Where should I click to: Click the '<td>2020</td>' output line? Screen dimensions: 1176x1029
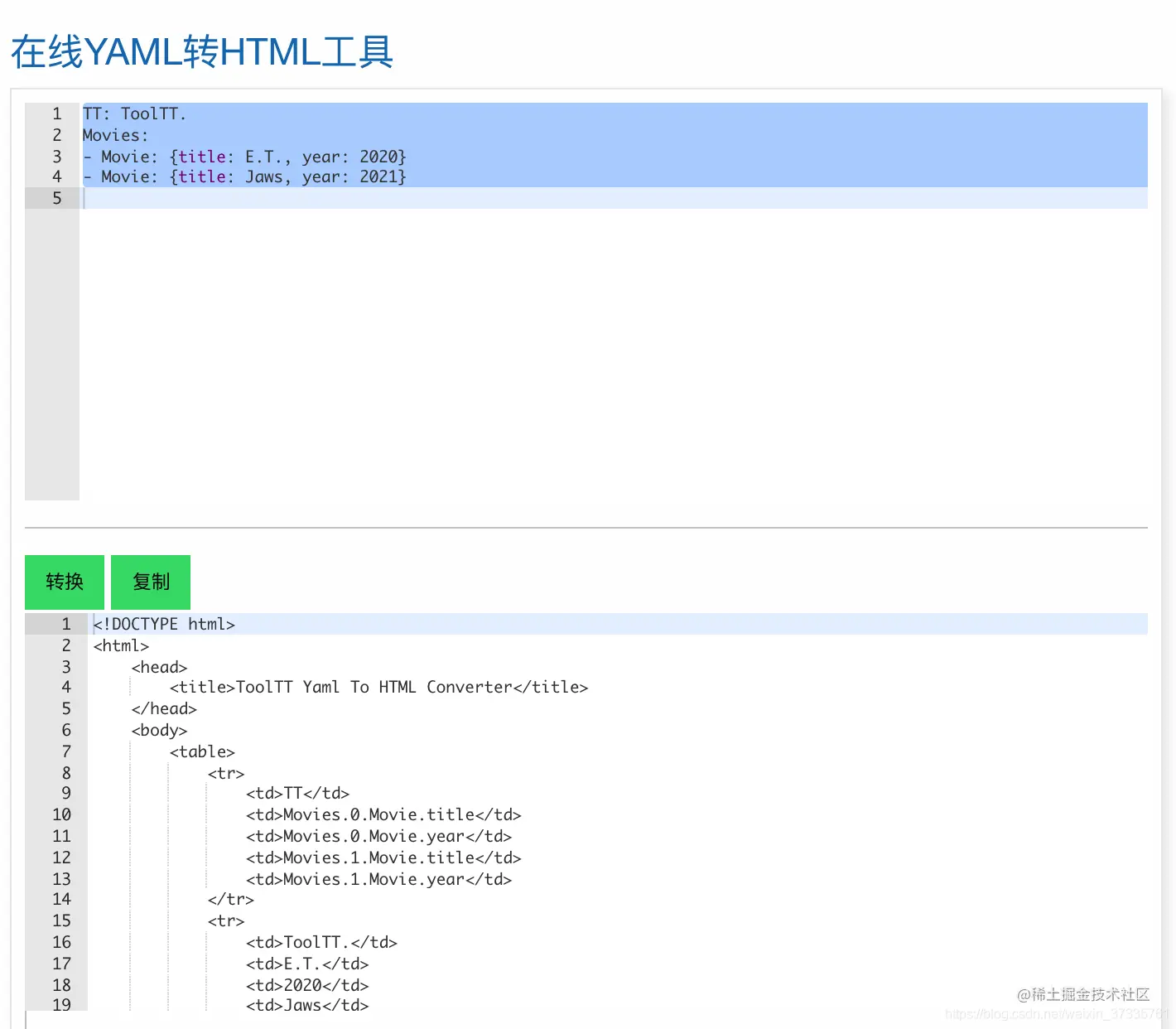(x=307, y=985)
